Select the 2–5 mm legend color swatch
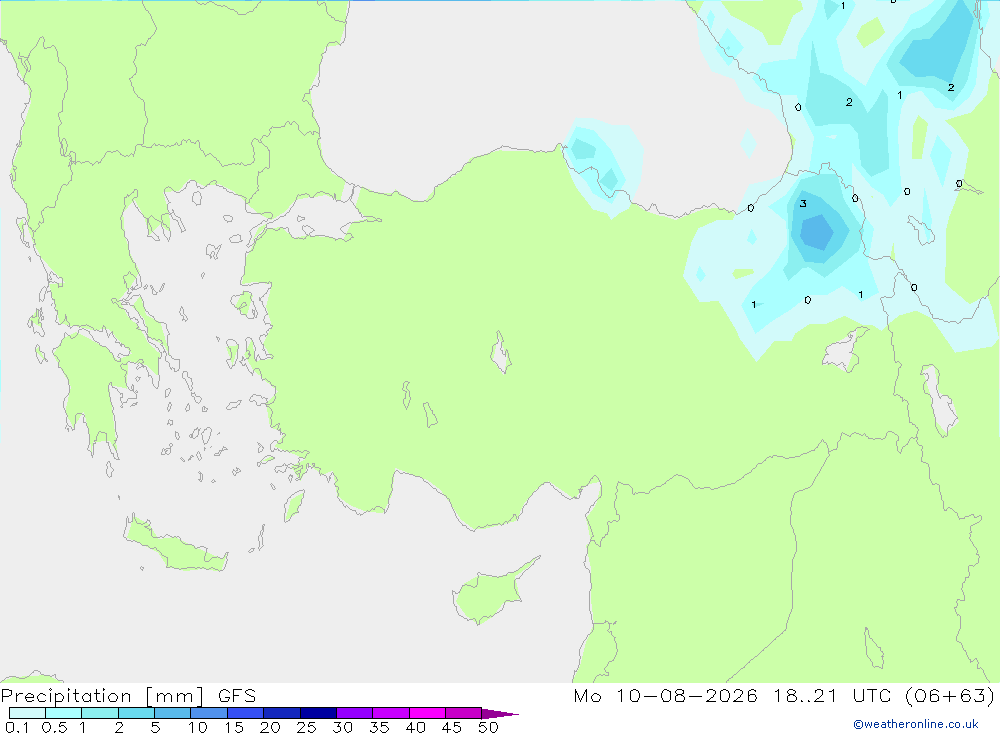The width and height of the screenshot is (1000, 733). pyautogui.click(x=136, y=713)
